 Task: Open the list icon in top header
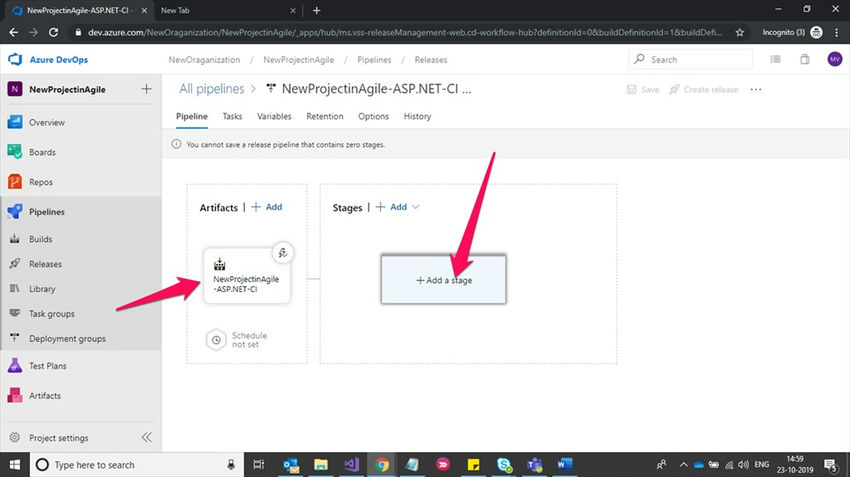tap(776, 59)
